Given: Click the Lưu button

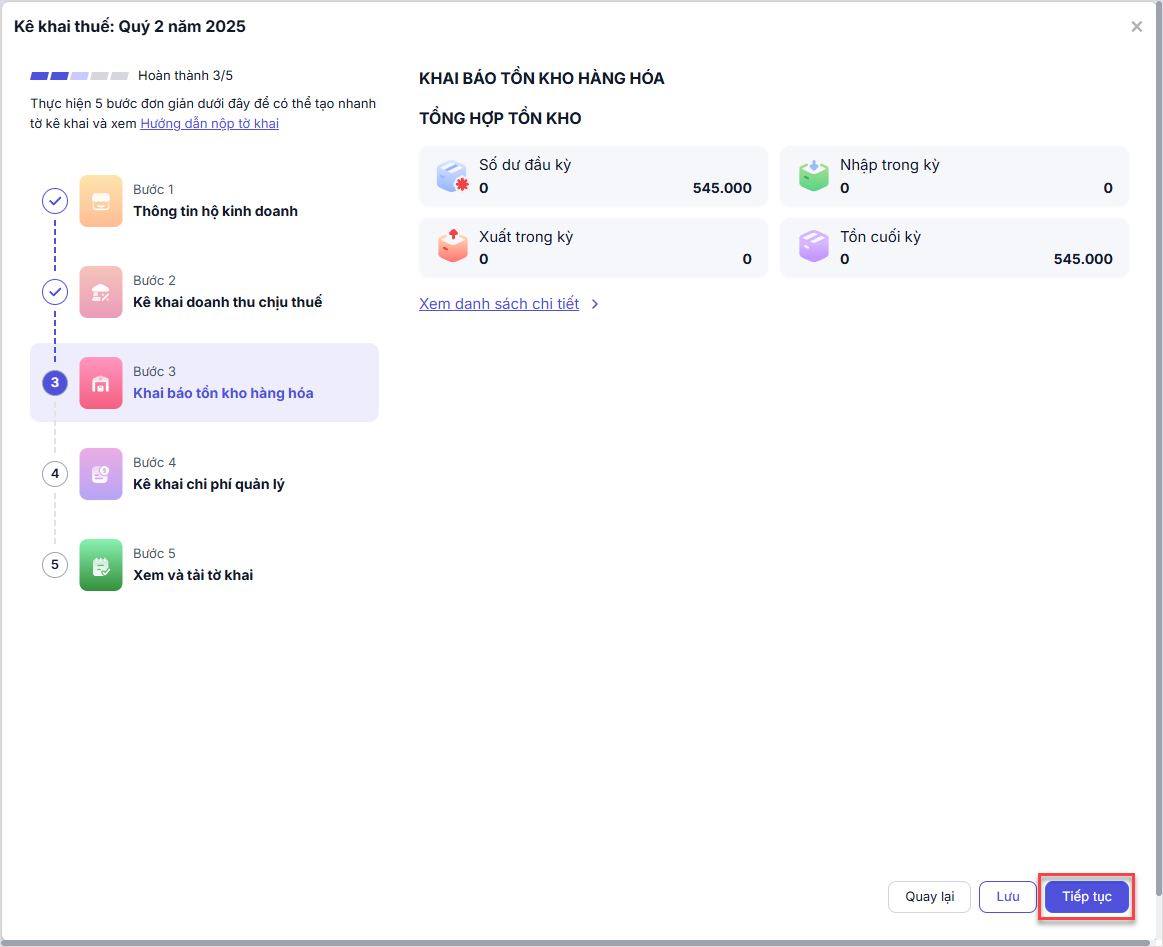Looking at the screenshot, I should 1007,897.
